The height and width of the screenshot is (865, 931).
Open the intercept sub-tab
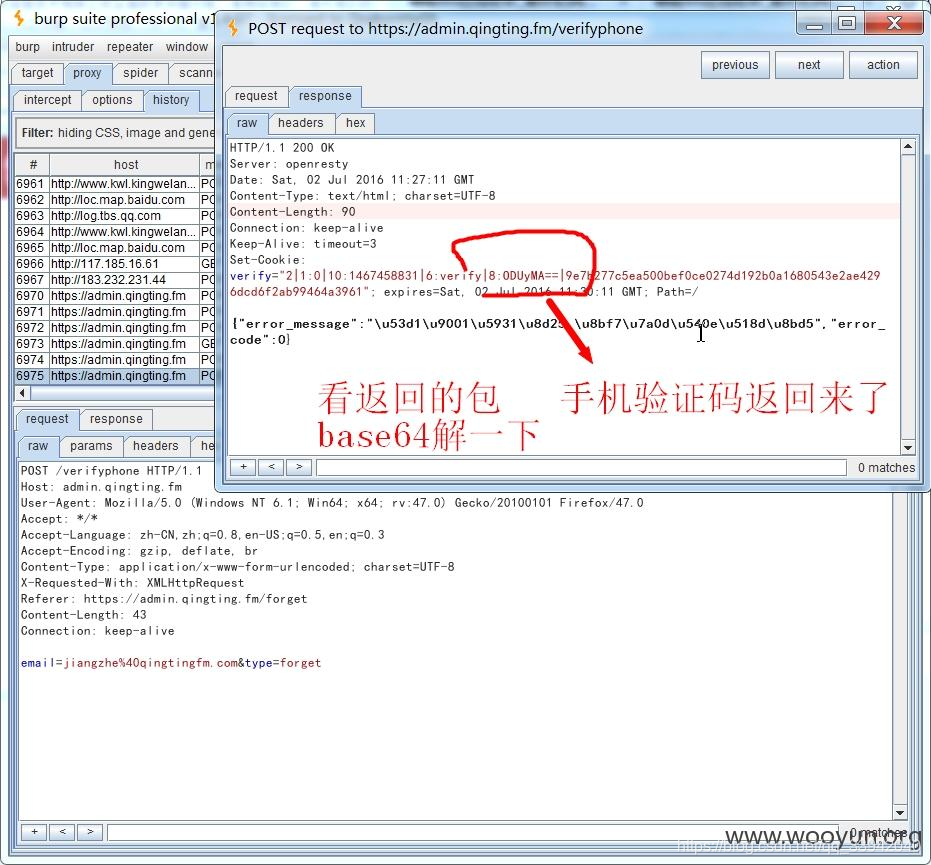pos(48,100)
